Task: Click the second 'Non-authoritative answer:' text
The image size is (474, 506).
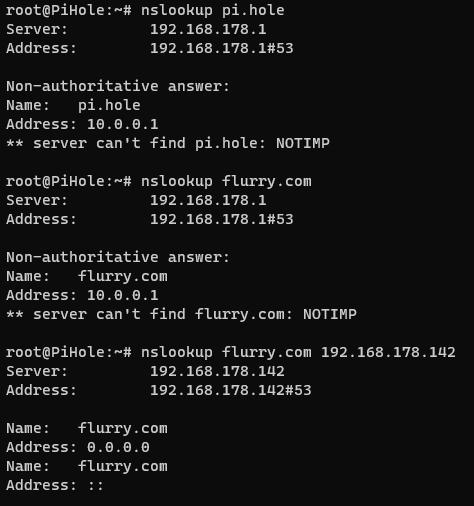Action: pyautogui.click(x=118, y=257)
